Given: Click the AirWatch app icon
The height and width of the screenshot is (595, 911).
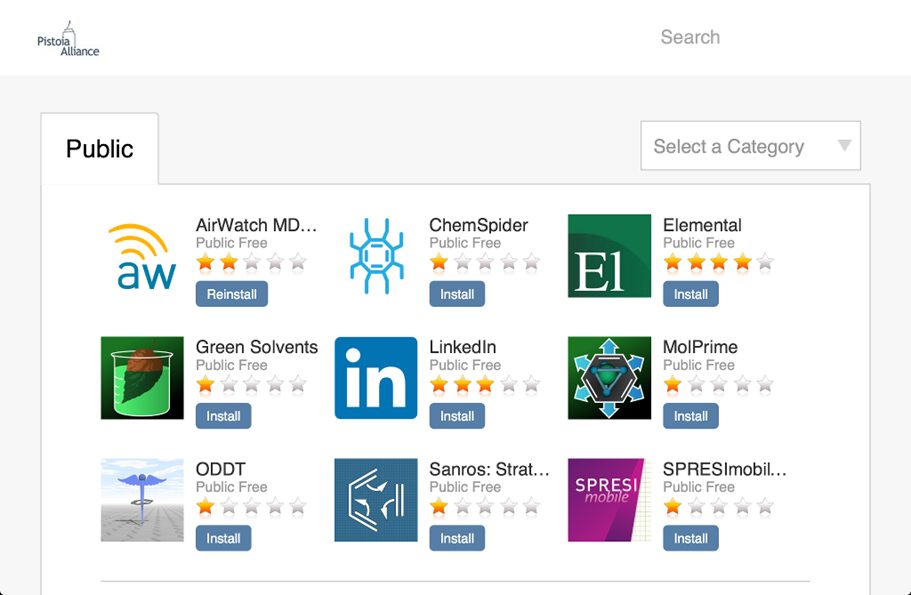Looking at the screenshot, I should click(142, 256).
